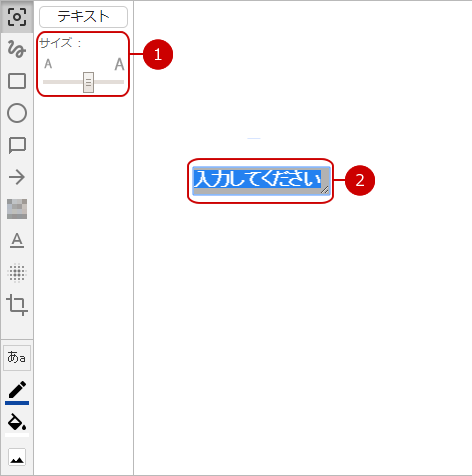472x476 pixels.
Task: Choose the rectangle shape tool
Action: coord(17,81)
